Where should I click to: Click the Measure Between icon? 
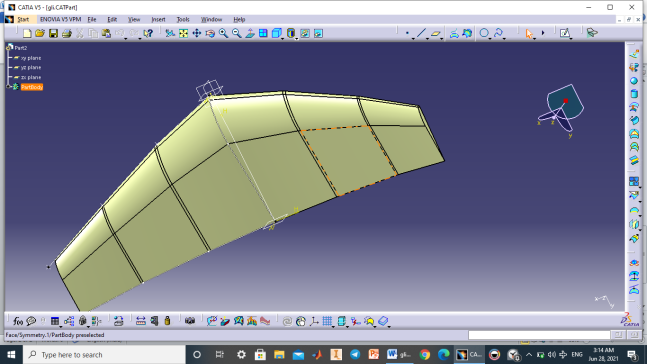141,321
